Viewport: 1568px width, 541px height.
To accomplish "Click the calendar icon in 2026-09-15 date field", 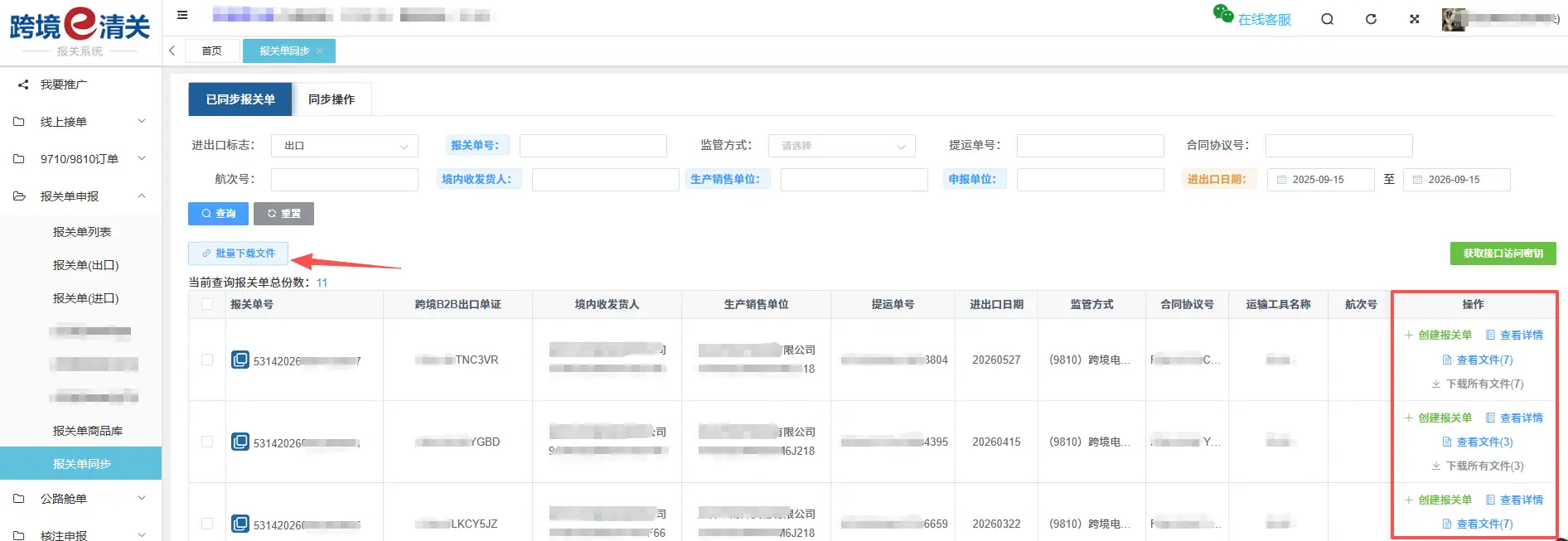I will (x=1417, y=180).
